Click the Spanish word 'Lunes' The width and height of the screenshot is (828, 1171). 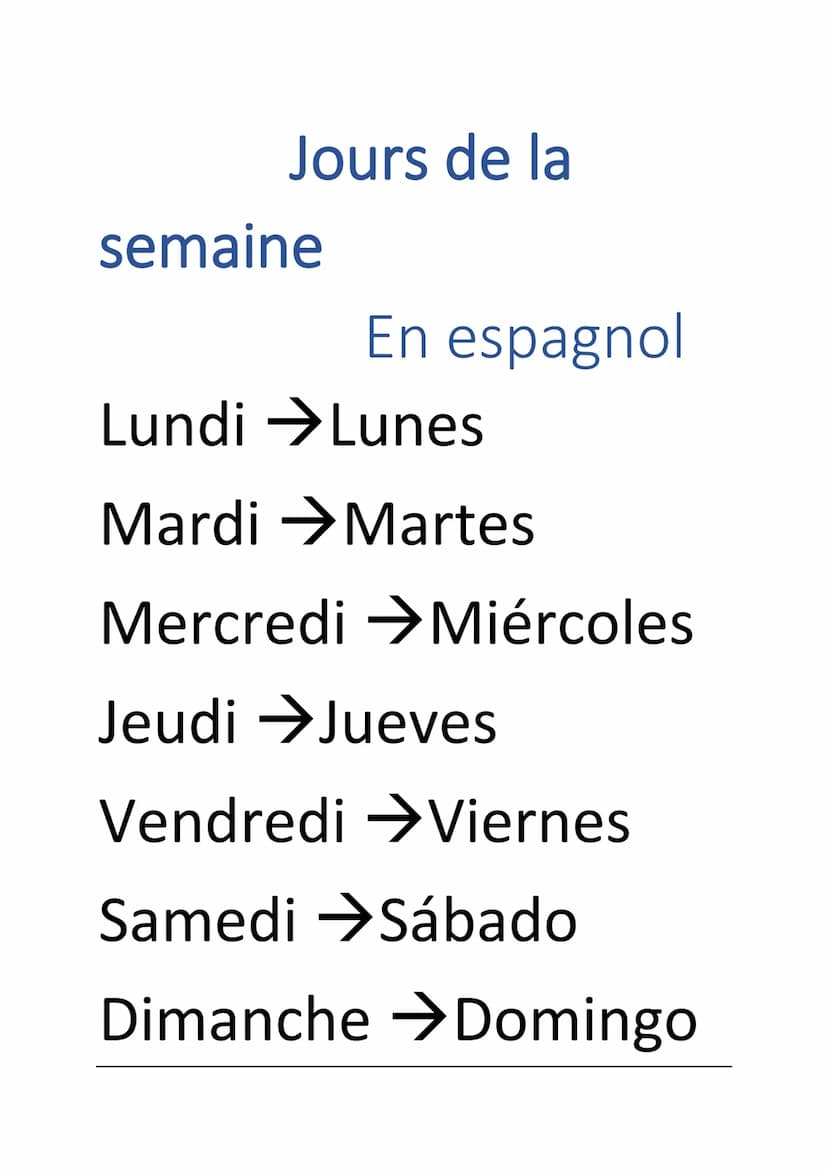[407, 426]
